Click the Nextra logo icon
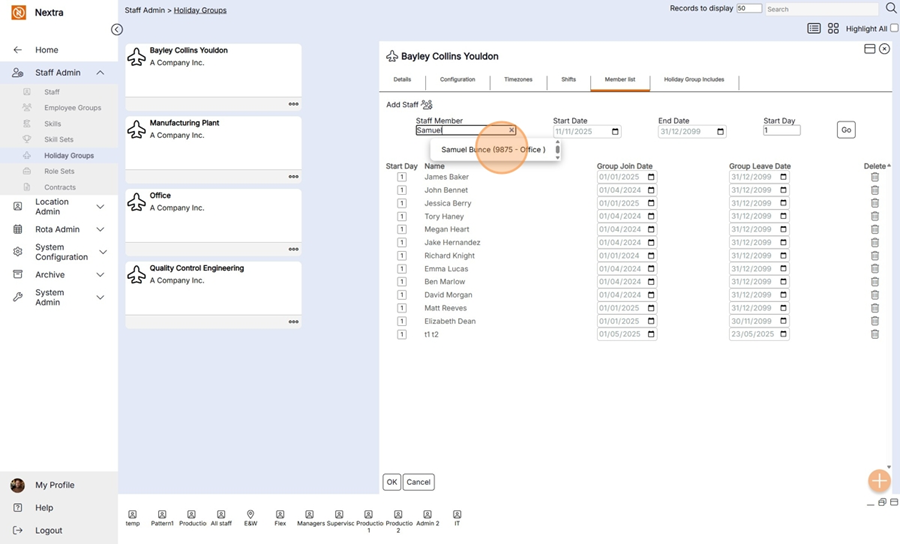 tap(18, 12)
